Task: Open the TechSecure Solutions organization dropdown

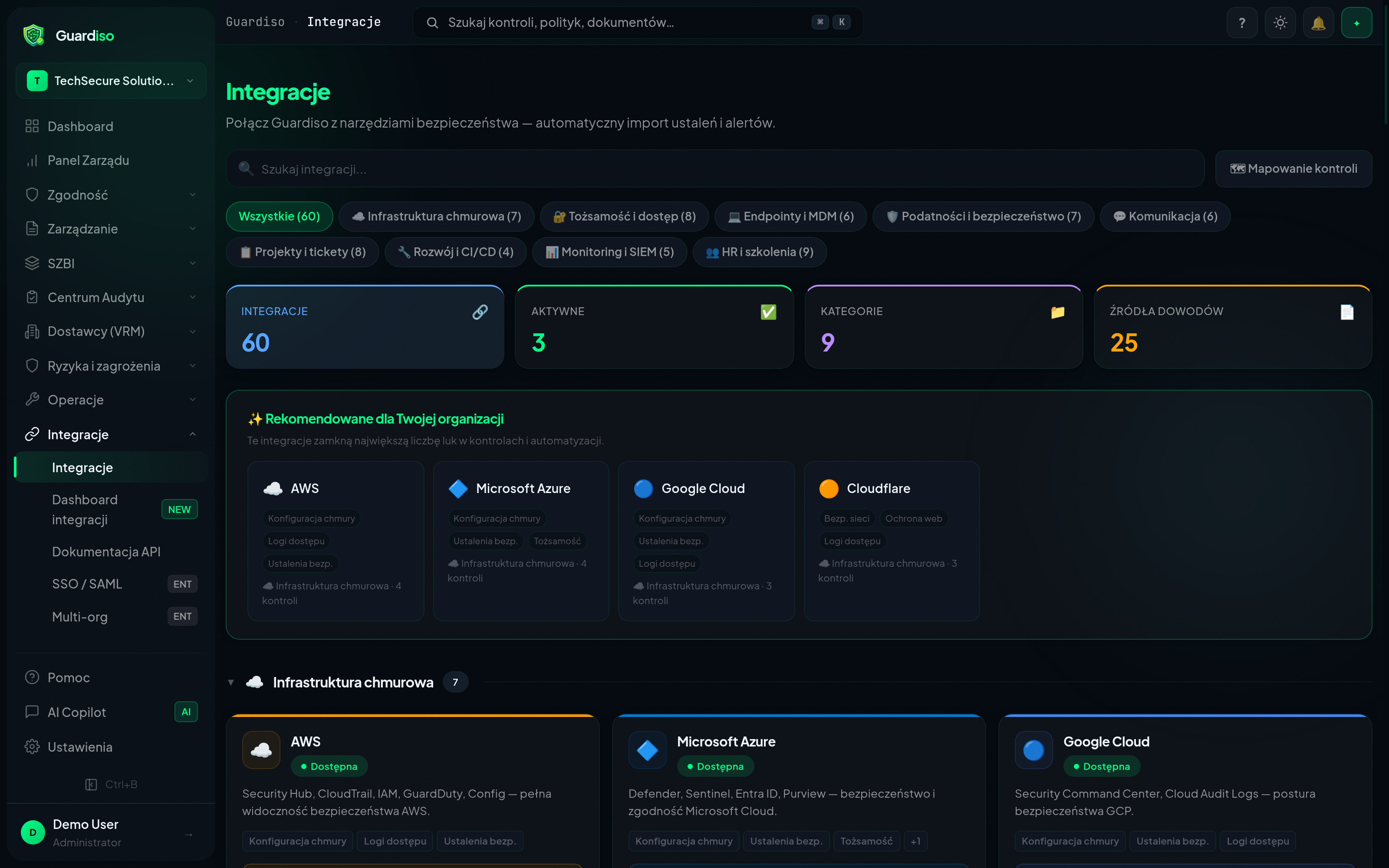Action: click(x=111, y=81)
